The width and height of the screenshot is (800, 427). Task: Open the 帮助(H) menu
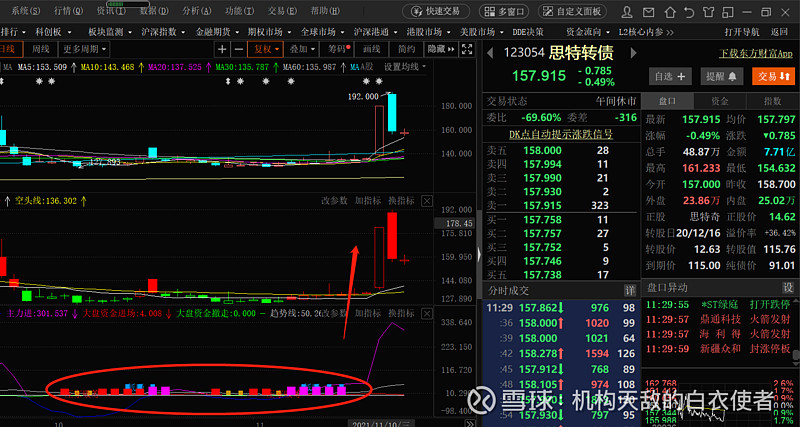[x=326, y=11]
